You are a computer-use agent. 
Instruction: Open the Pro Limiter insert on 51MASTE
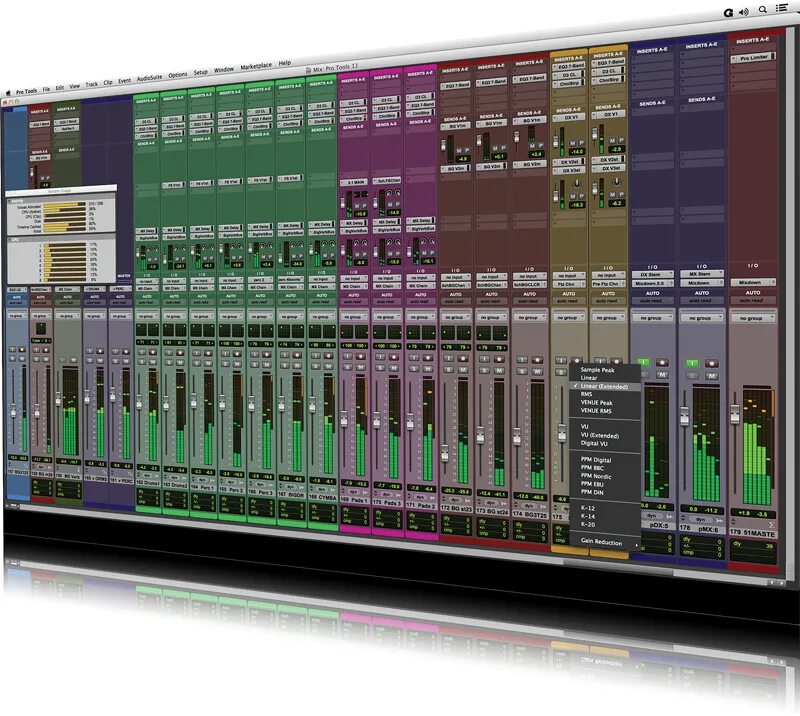754,58
